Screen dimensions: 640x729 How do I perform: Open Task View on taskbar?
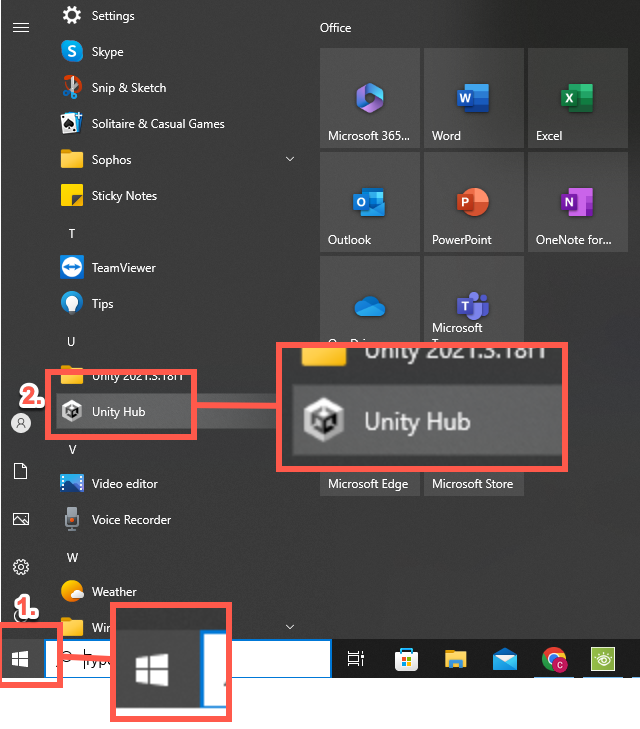point(356,659)
